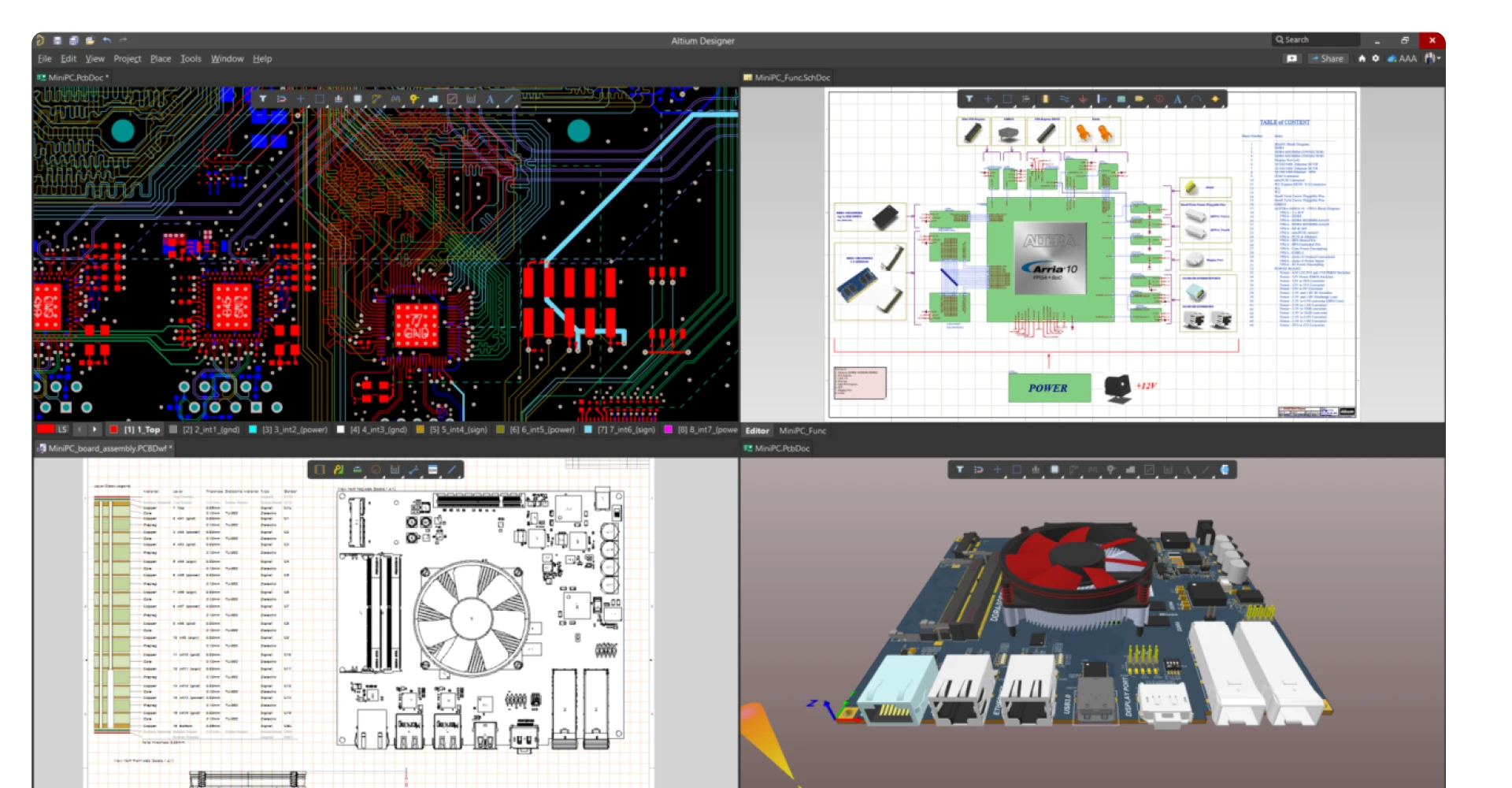The image size is (1512, 788).
Task: Click the save icon in the title bar
Action: coord(57,40)
